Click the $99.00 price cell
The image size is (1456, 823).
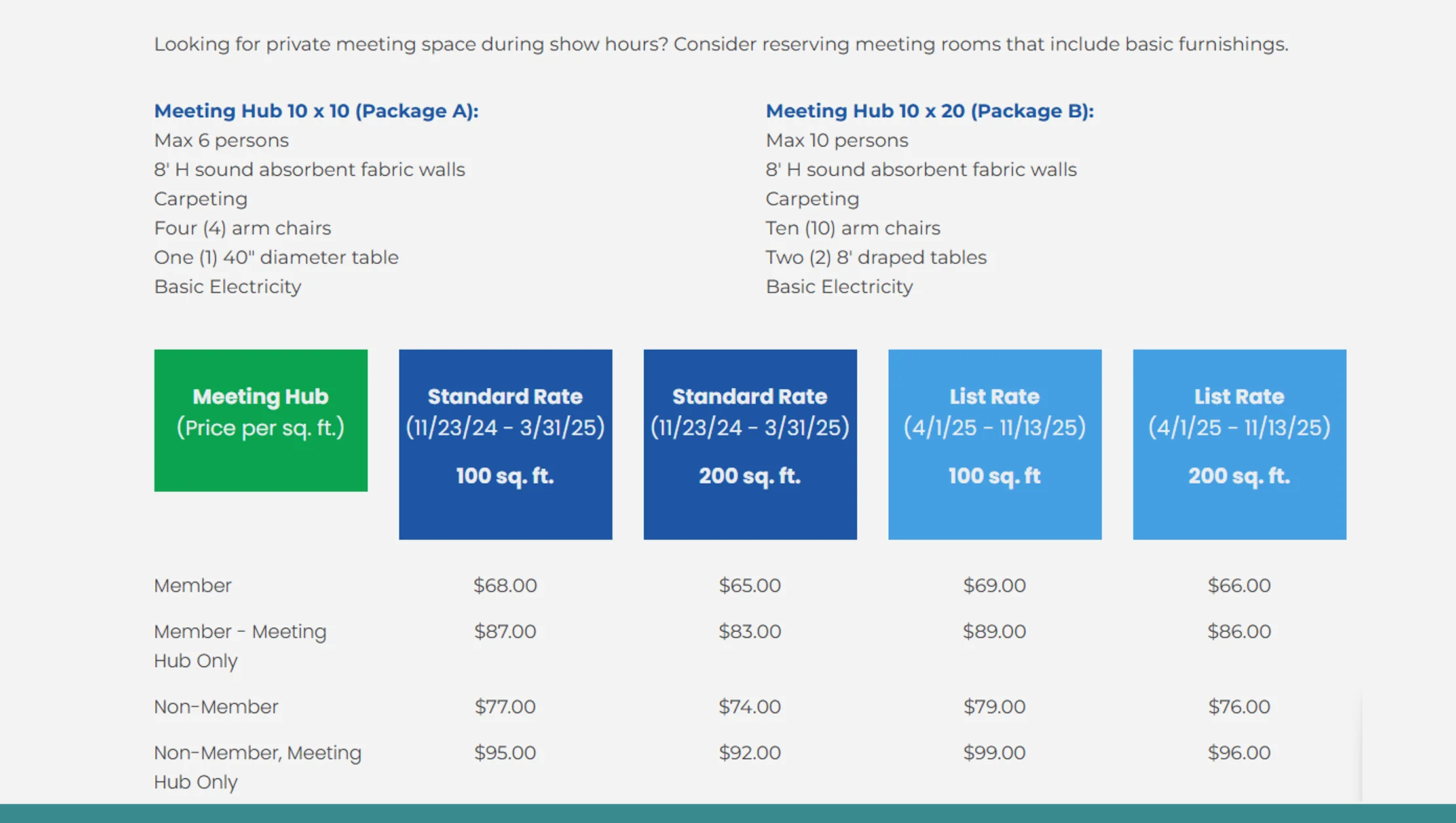[x=994, y=752]
